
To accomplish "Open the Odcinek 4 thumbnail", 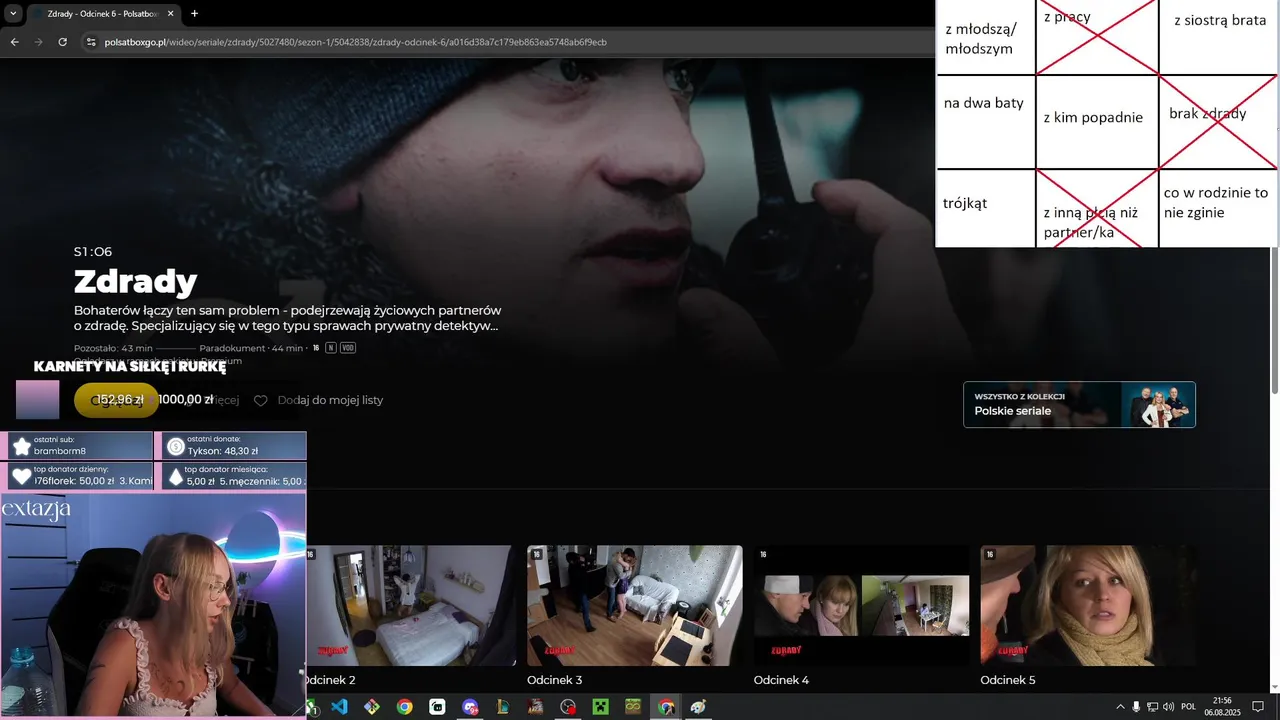I will coord(861,605).
